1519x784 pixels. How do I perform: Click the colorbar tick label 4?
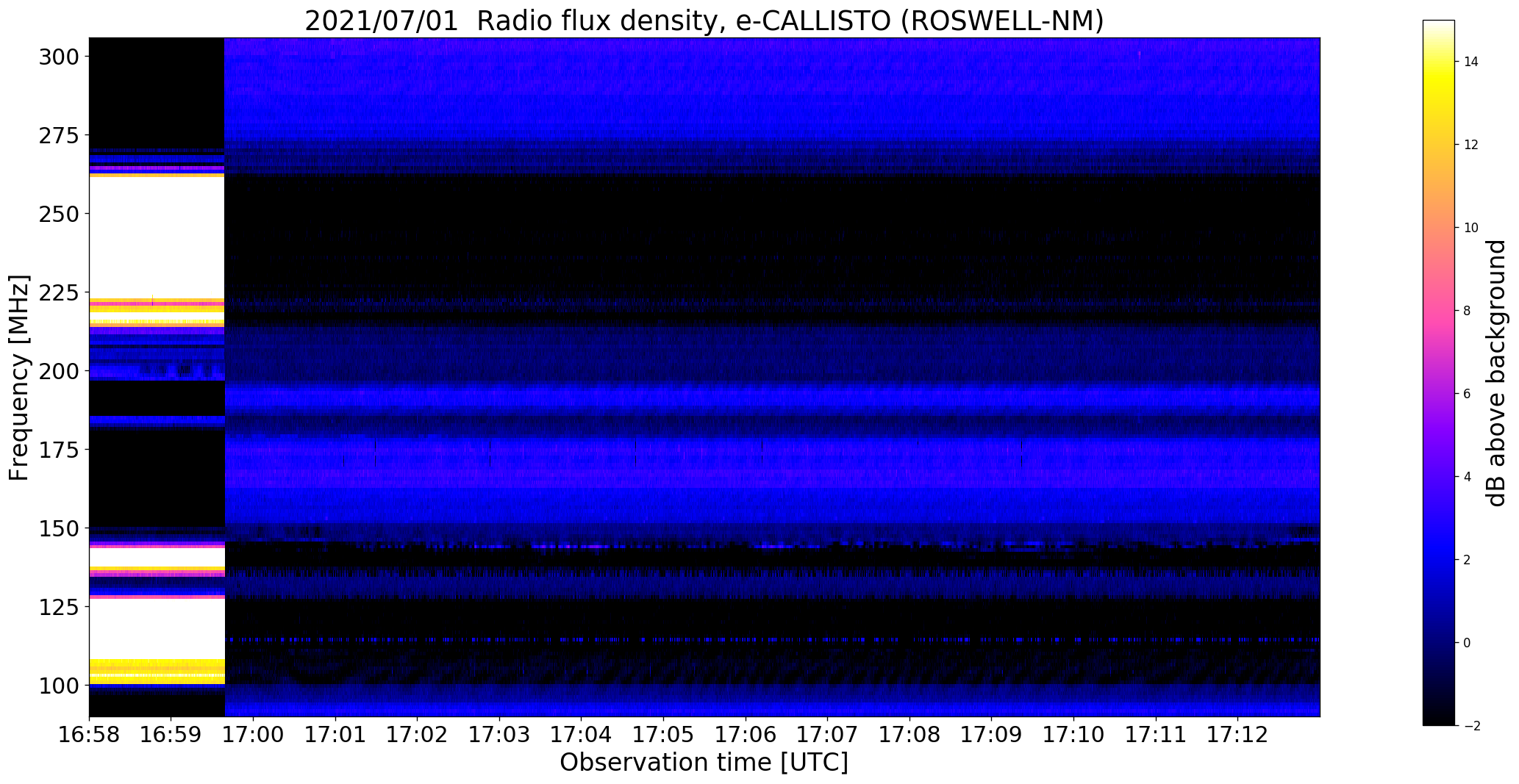coord(1468,477)
